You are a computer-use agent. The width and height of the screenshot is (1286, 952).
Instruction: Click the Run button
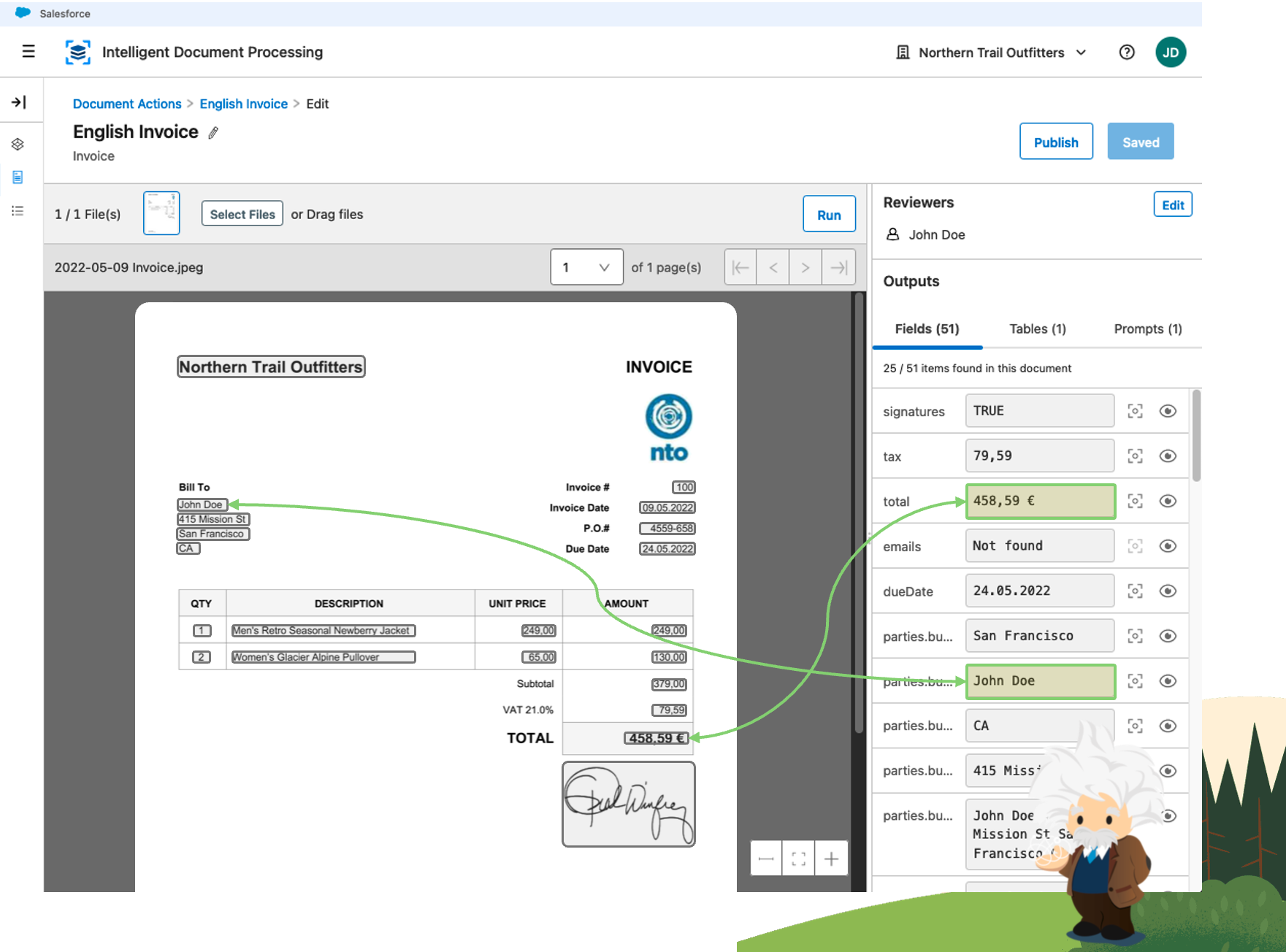coord(829,215)
